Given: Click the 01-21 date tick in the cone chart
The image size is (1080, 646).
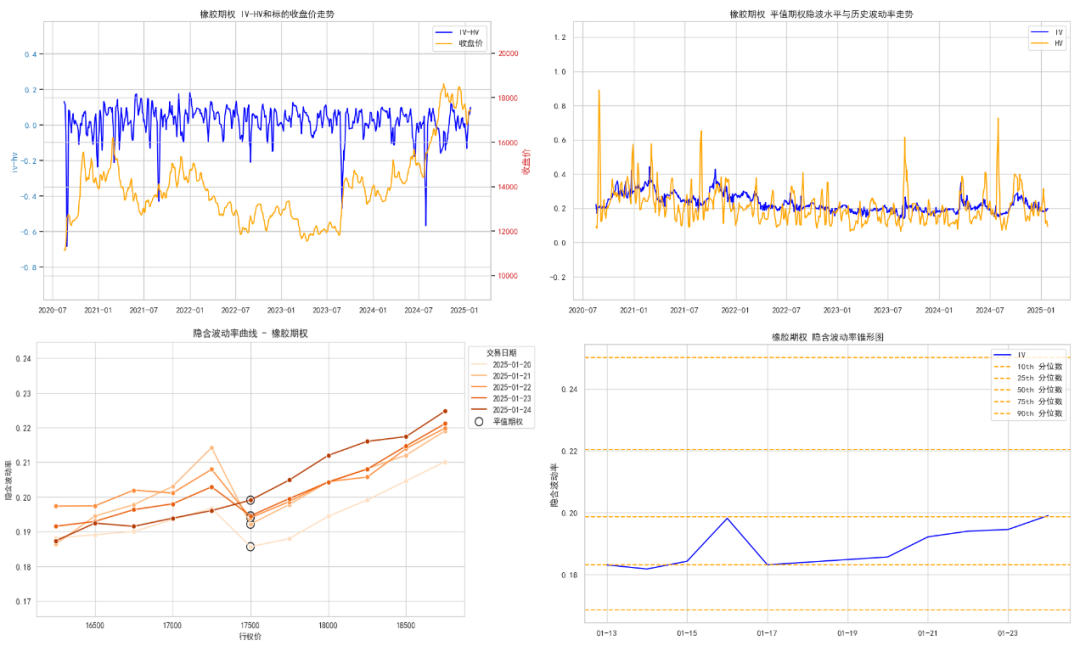Looking at the screenshot, I should (x=928, y=634).
